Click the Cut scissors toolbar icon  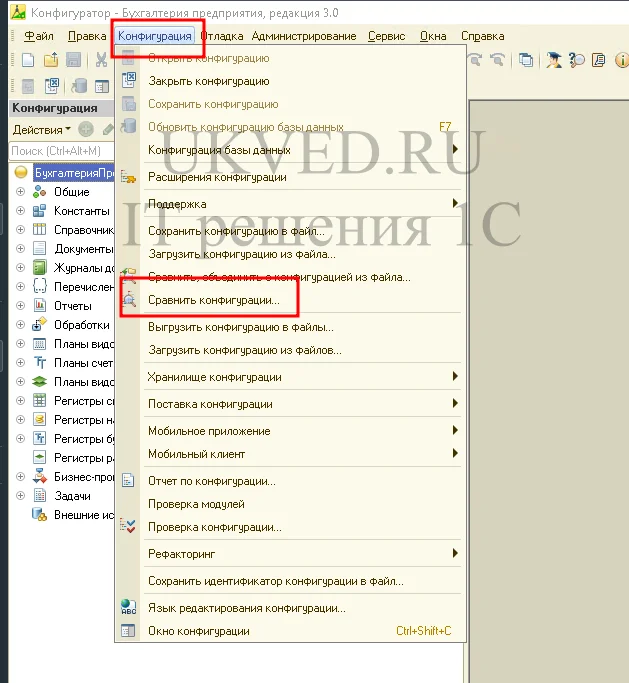coord(101,60)
